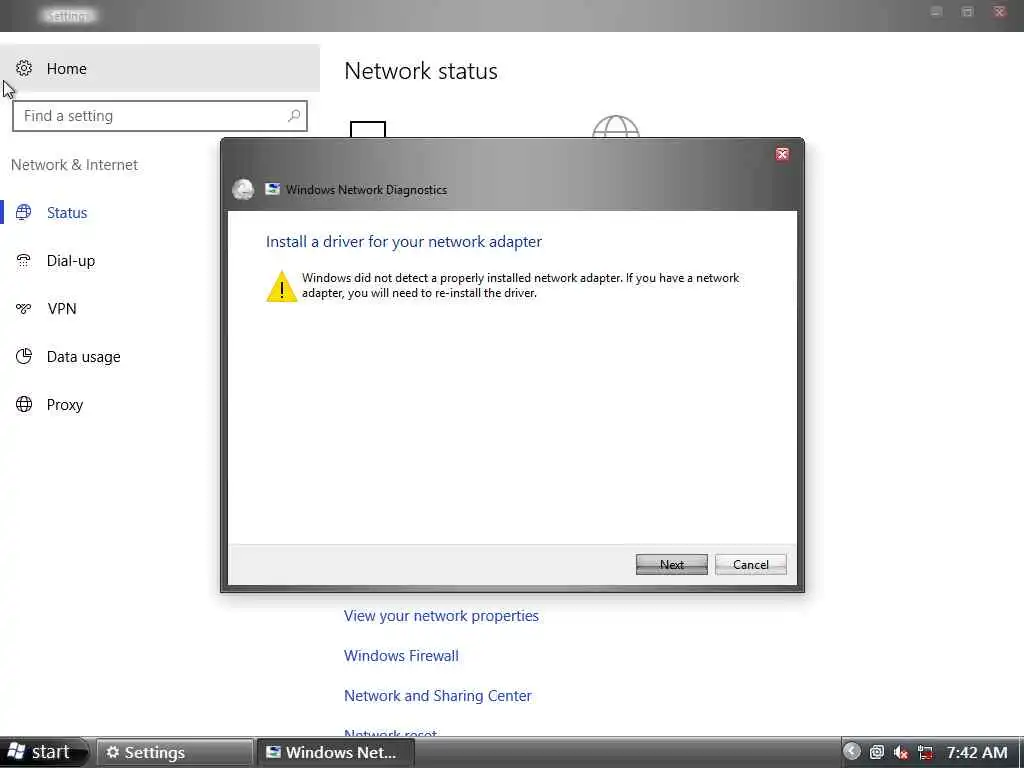Click the network disconnected tray icon
Image resolution: width=1024 pixels, height=768 pixels.
925,752
